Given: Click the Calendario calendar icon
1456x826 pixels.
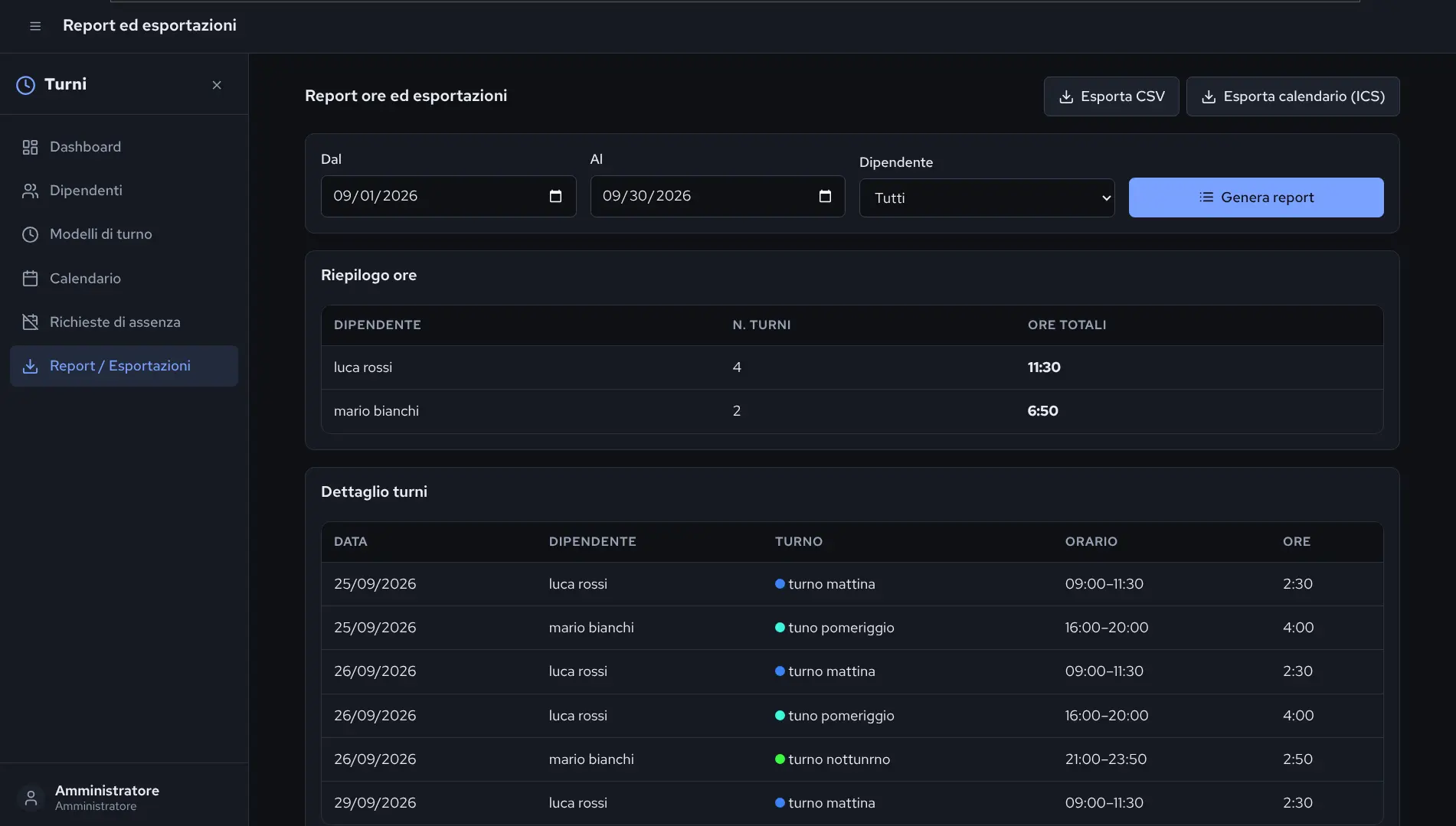Looking at the screenshot, I should pyautogui.click(x=30, y=279).
